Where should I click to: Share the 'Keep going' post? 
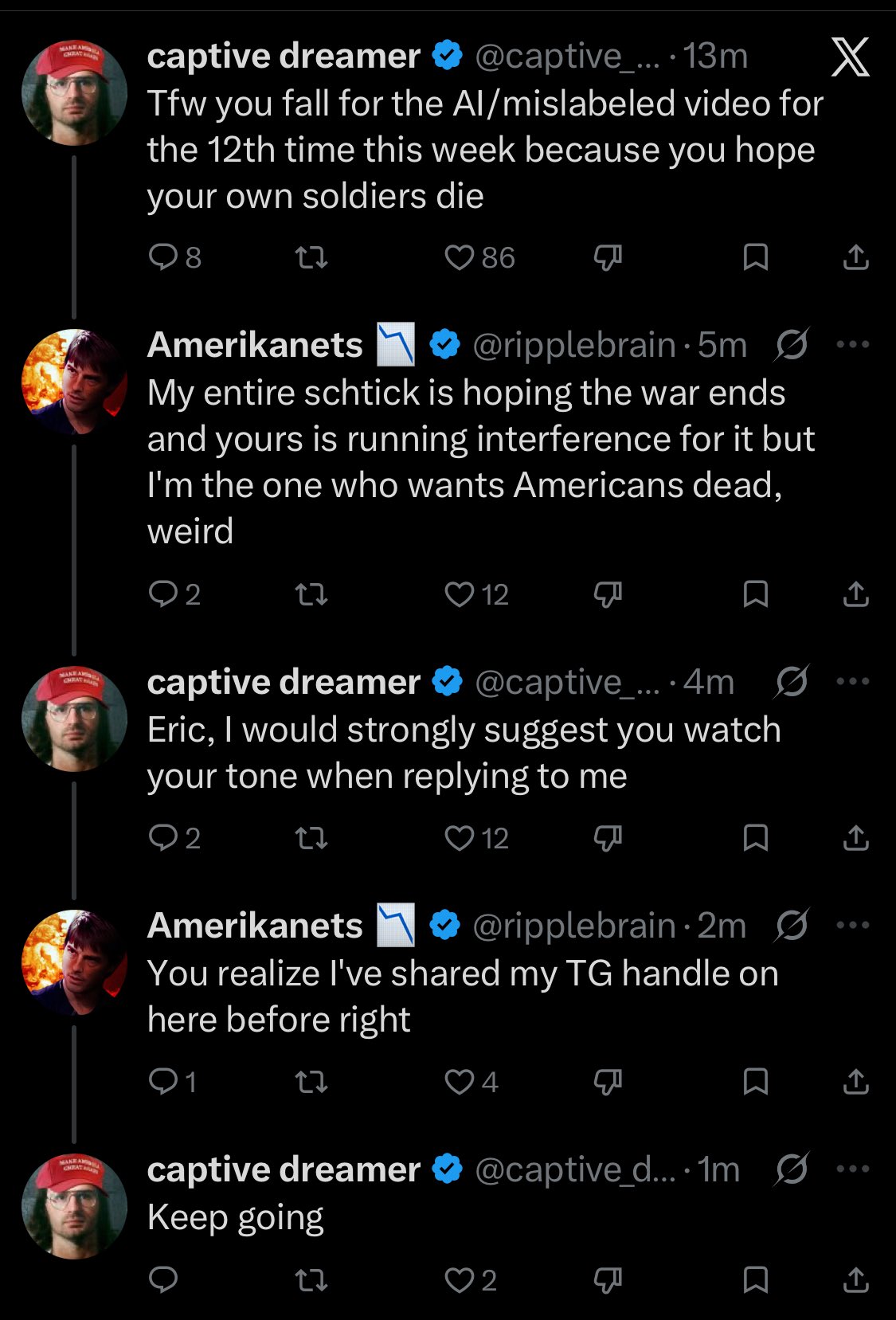pyautogui.click(x=856, y=1280)
